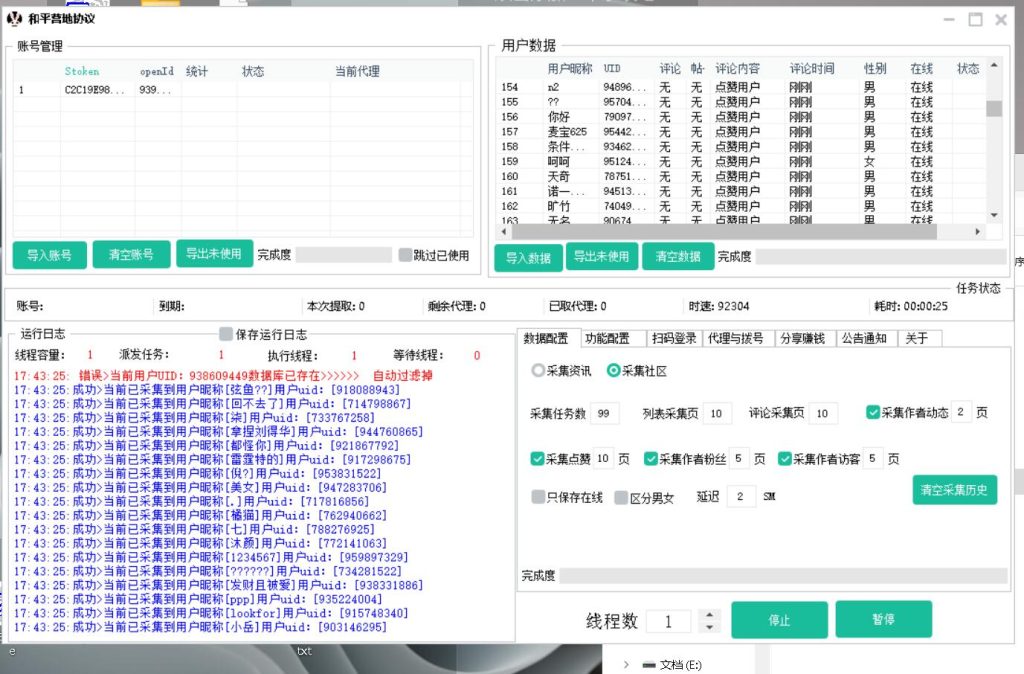
Task: Click the 停止 button
Action: point(779,619)
